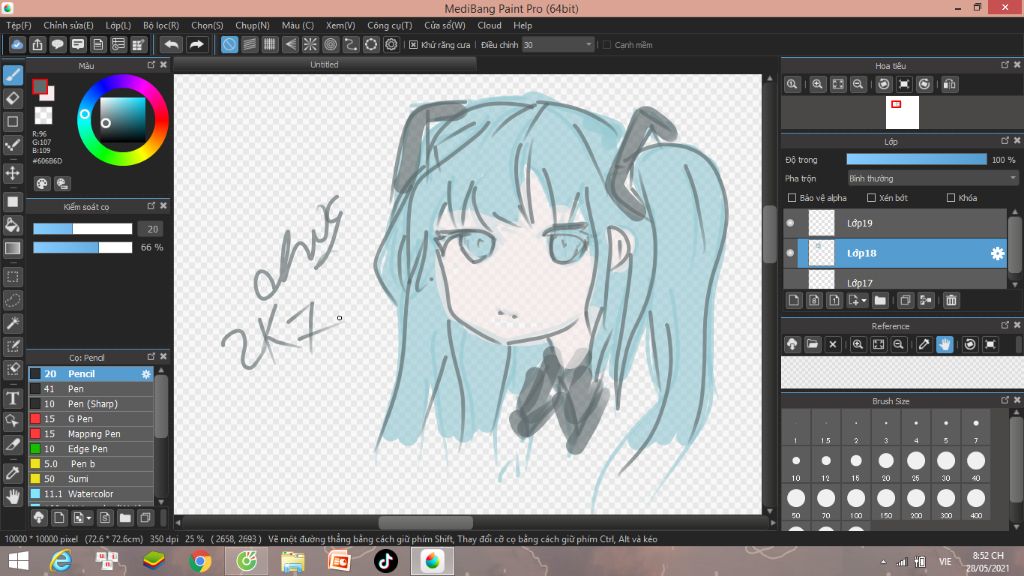Image resolution: width=1024 pixels, height=576 pixels.
Task: Open the Chỉnh sửa(E) menu
Action: click(69, 25)
